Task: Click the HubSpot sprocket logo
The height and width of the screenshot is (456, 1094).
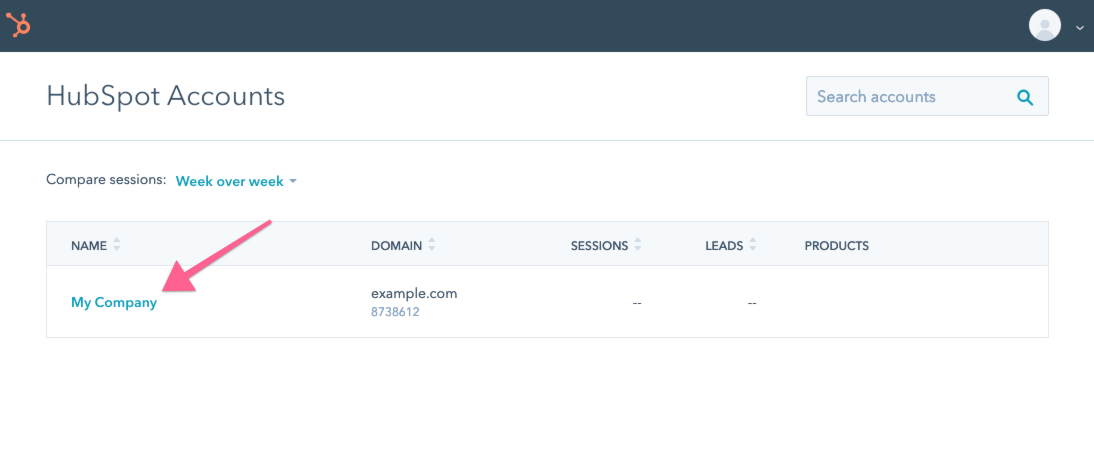Action: [18, 26]
